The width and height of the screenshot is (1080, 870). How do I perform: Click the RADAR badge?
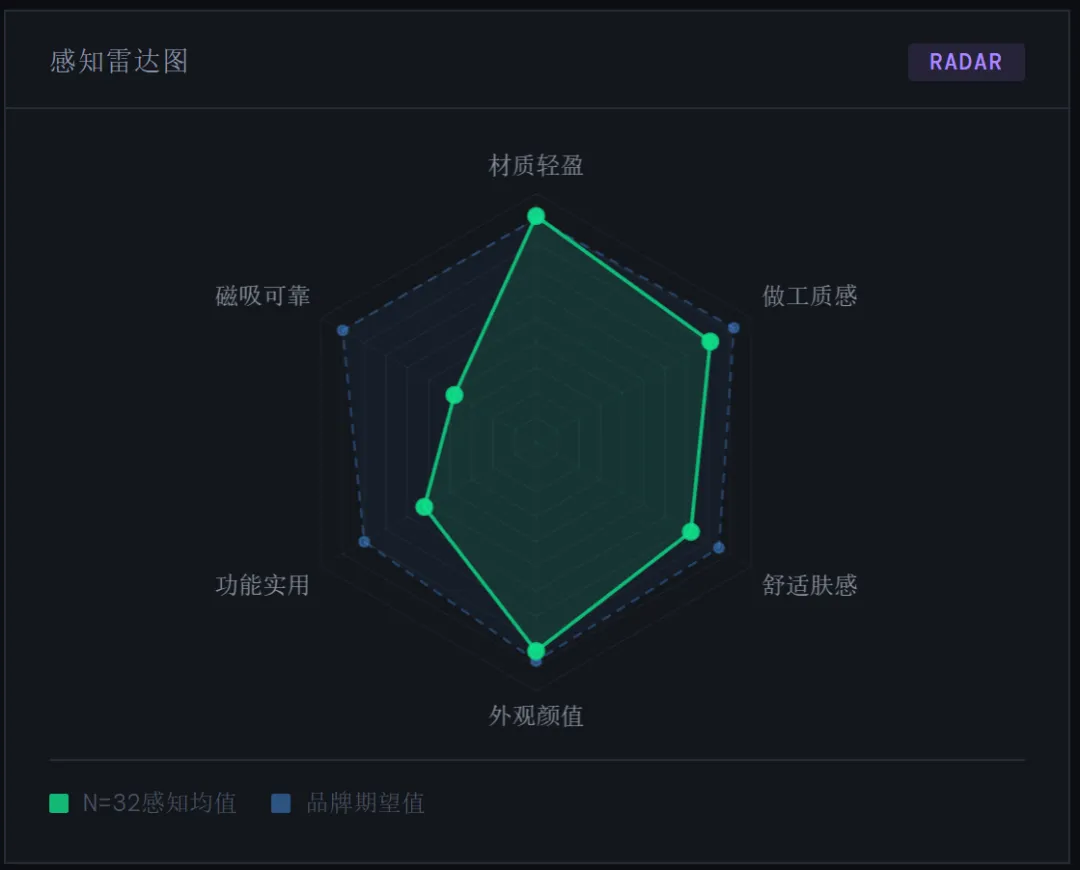[966, 62]
